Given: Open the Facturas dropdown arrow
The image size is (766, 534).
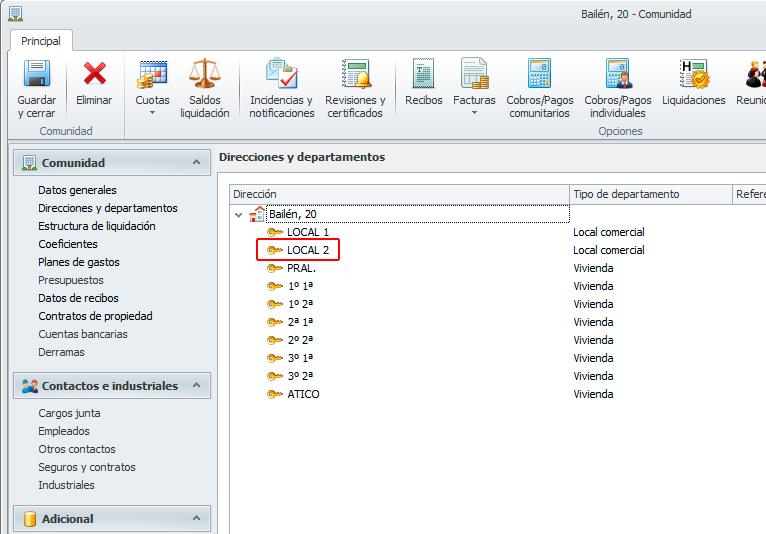Looking at the screenshot, I should click(x=474, y=113).
